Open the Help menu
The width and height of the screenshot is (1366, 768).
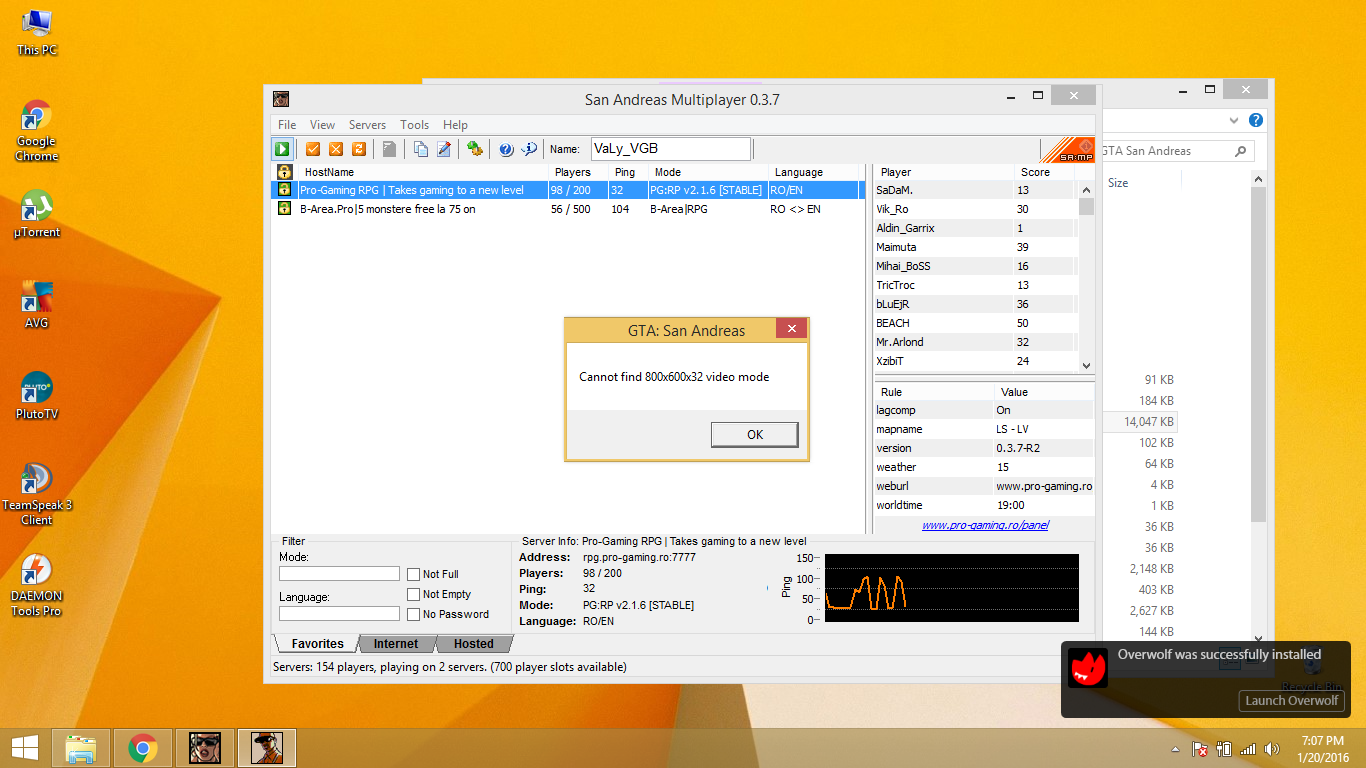(x=455, y=125)
